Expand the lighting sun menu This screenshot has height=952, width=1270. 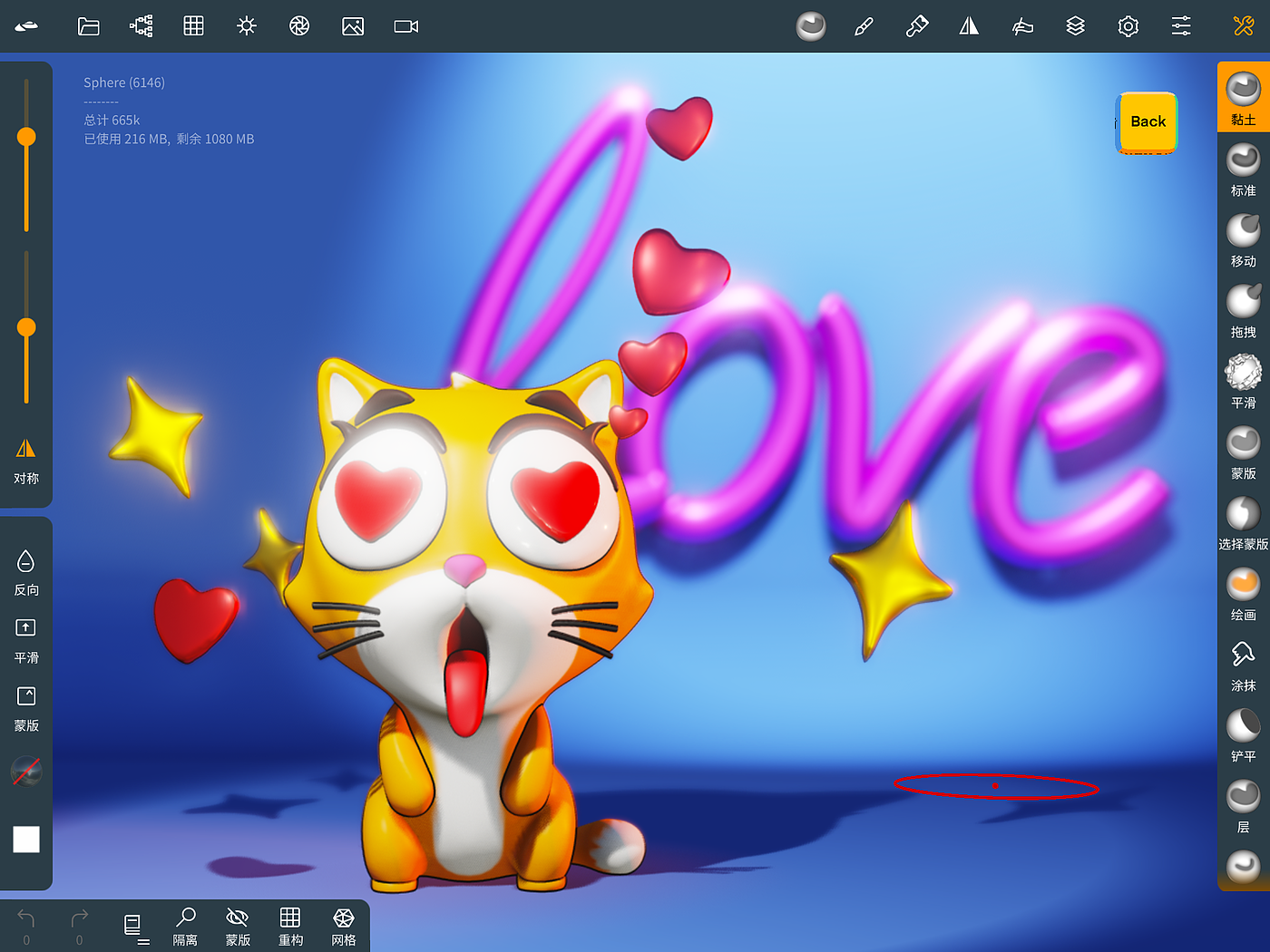pyautogui.click(x=246, y=26)
